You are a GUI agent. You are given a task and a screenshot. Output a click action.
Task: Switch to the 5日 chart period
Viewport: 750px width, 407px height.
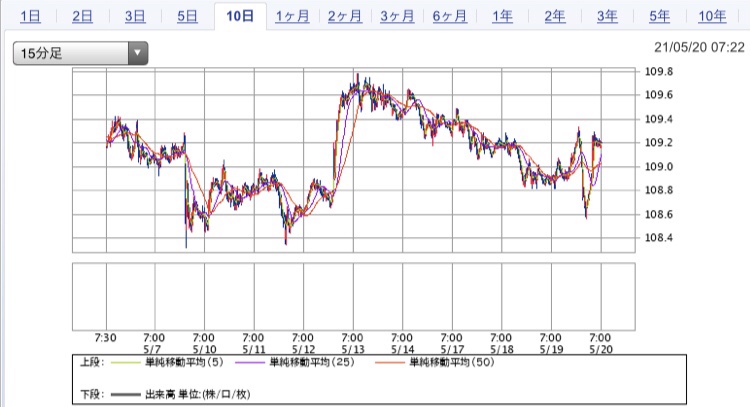[x=187, y=17]
